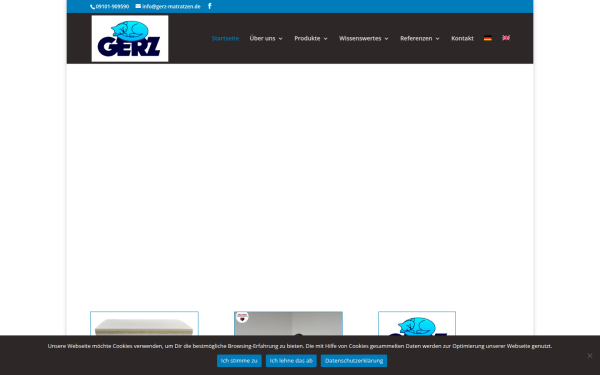600x375 pixels.
Task: Expand the Über uns dropdown arrow
Action: [x=280, y=39]
